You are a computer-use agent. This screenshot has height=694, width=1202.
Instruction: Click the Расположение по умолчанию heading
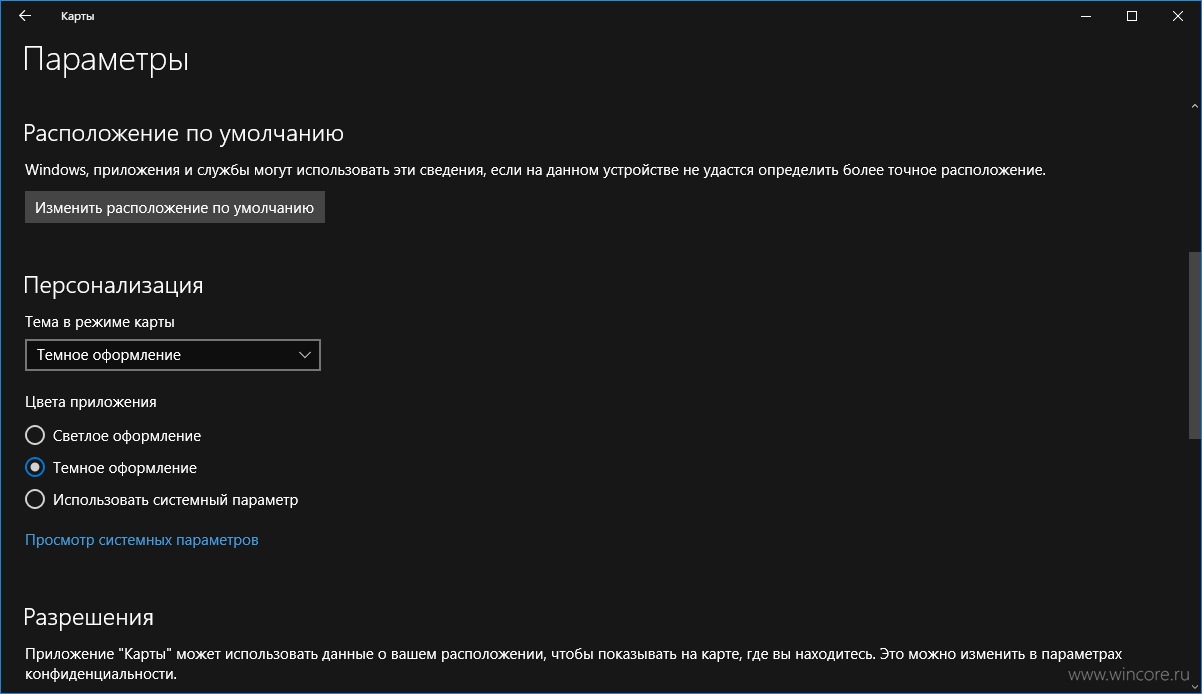click(184, 134)
